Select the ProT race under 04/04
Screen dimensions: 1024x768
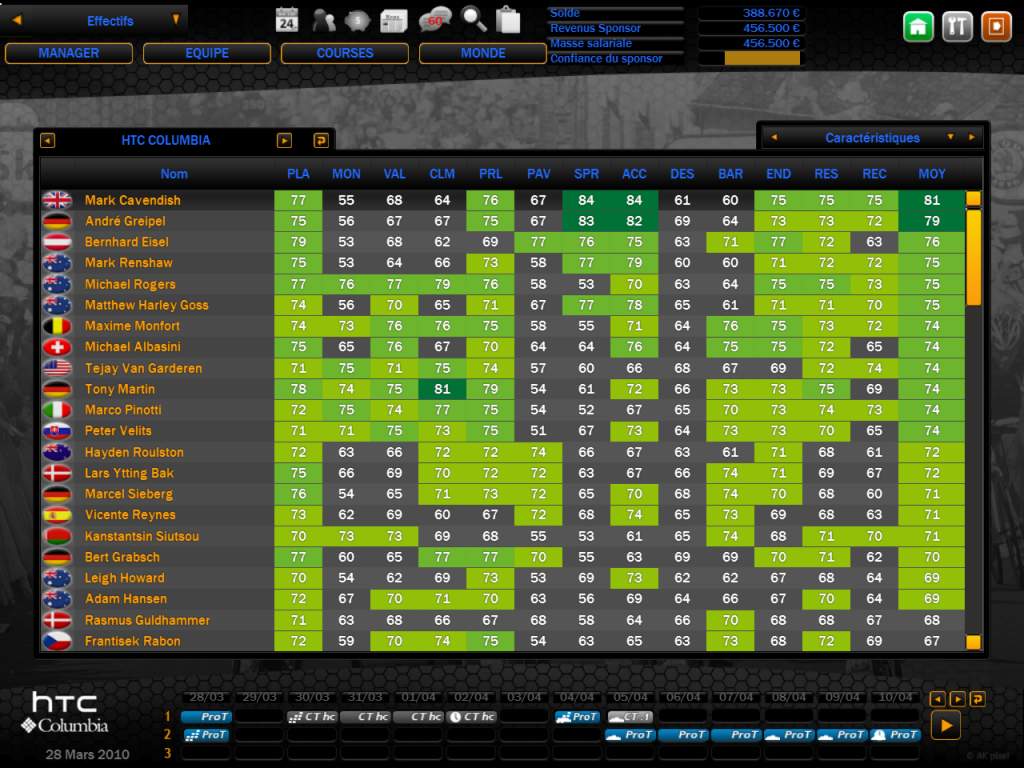click(x=577, y=717)
